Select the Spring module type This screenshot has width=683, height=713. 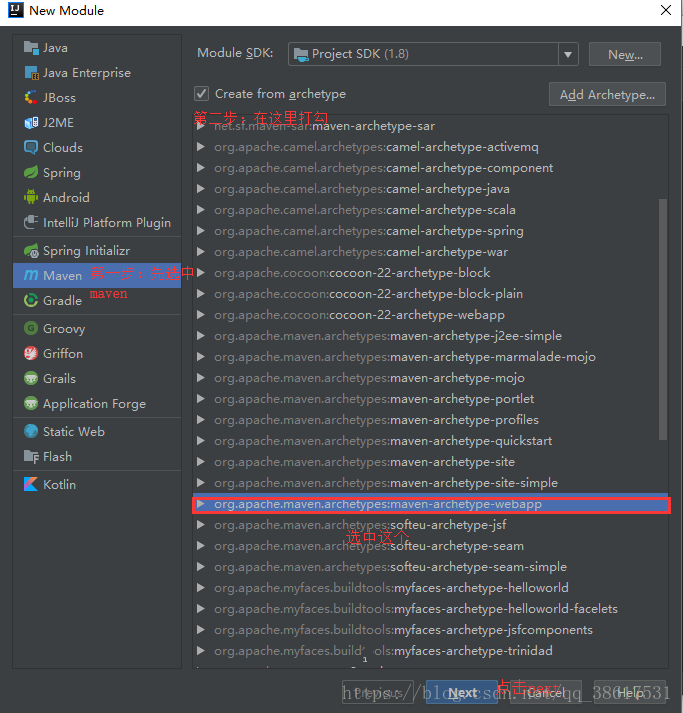click(97, 172)
